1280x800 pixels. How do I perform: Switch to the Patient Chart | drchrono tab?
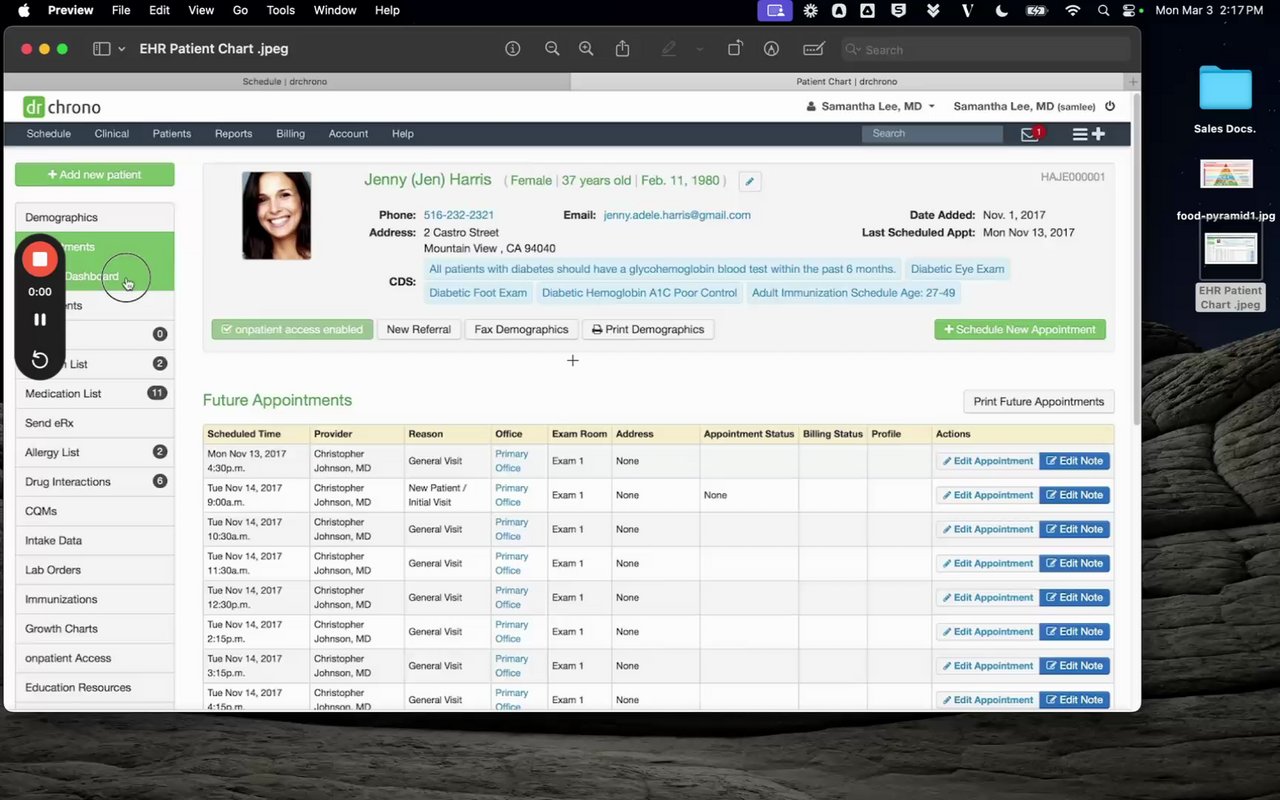coord(847,81)
